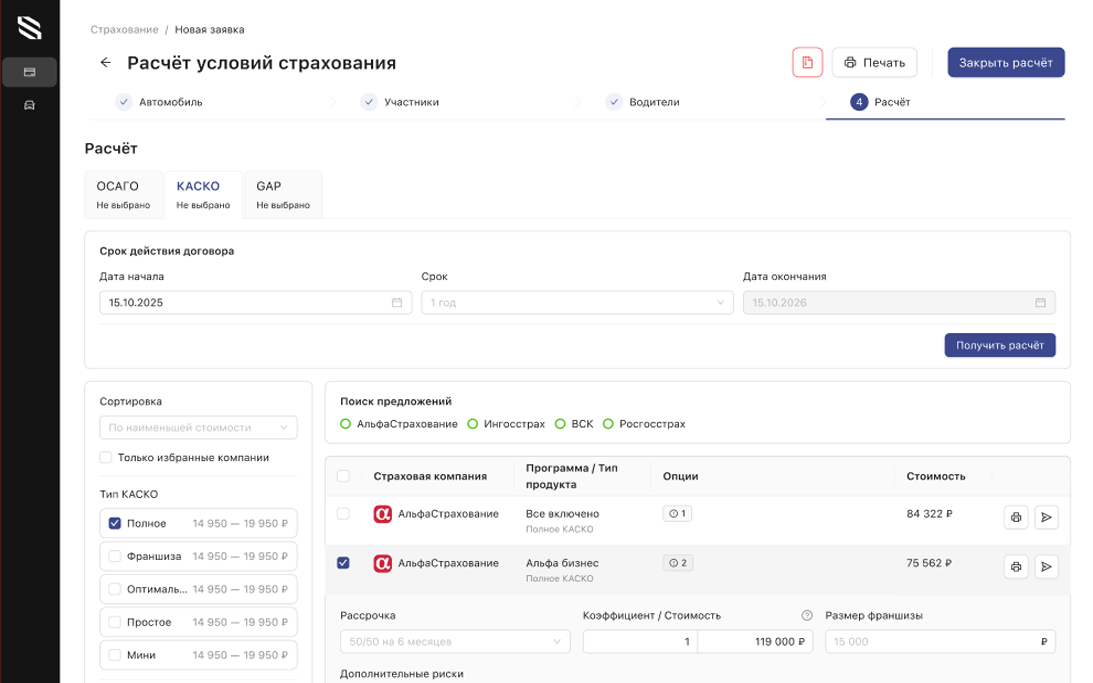Go to the Участники step
The width and height of the screenshot is (1093, 683).
click(x=399, y=102)
